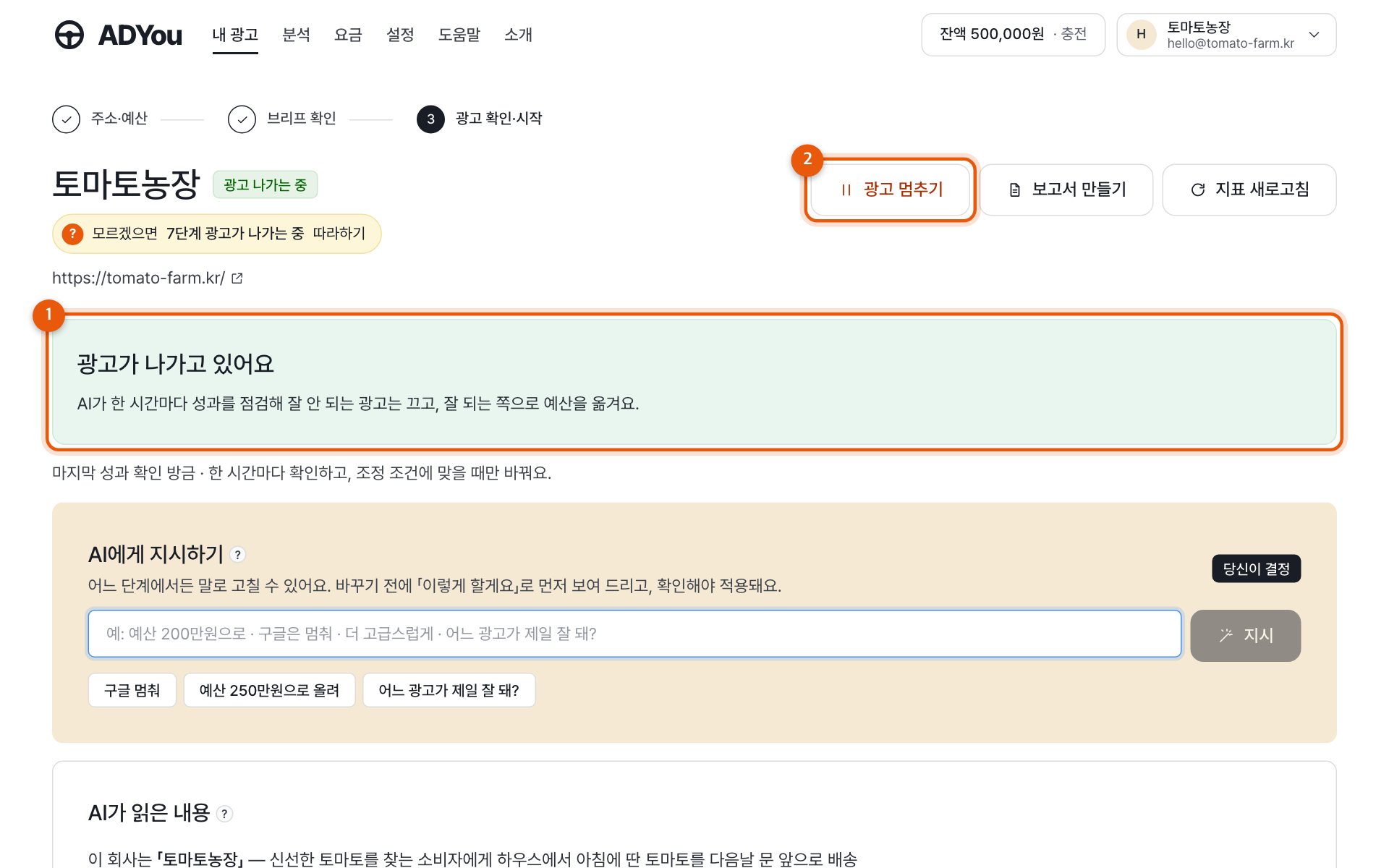The height and width of the screenshot is (868, 1389).
Task: Click the help icon next to AI가 읽은 내용
Action: [225, 814]
